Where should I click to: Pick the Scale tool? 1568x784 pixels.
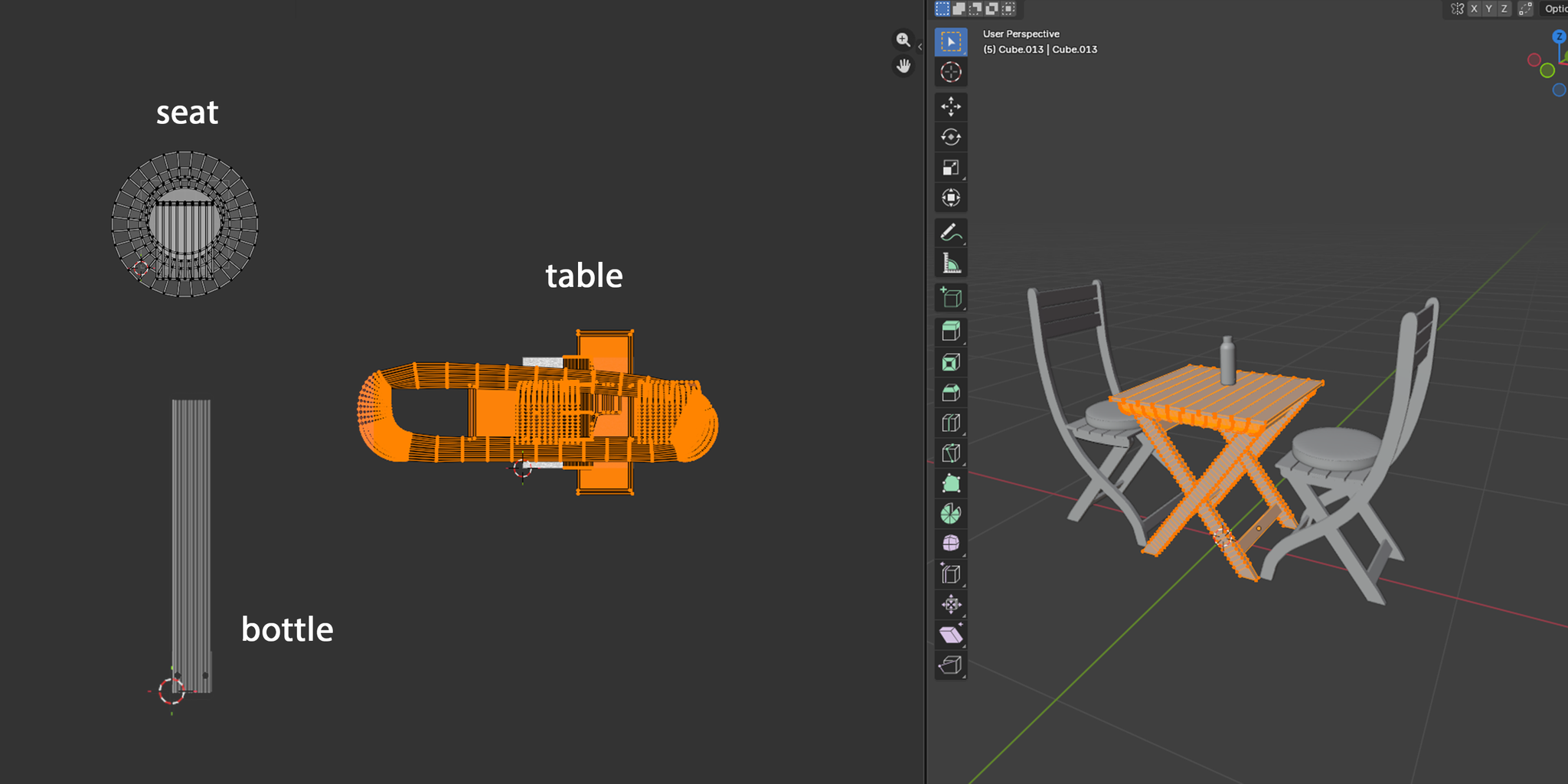(x=951, y=168)
